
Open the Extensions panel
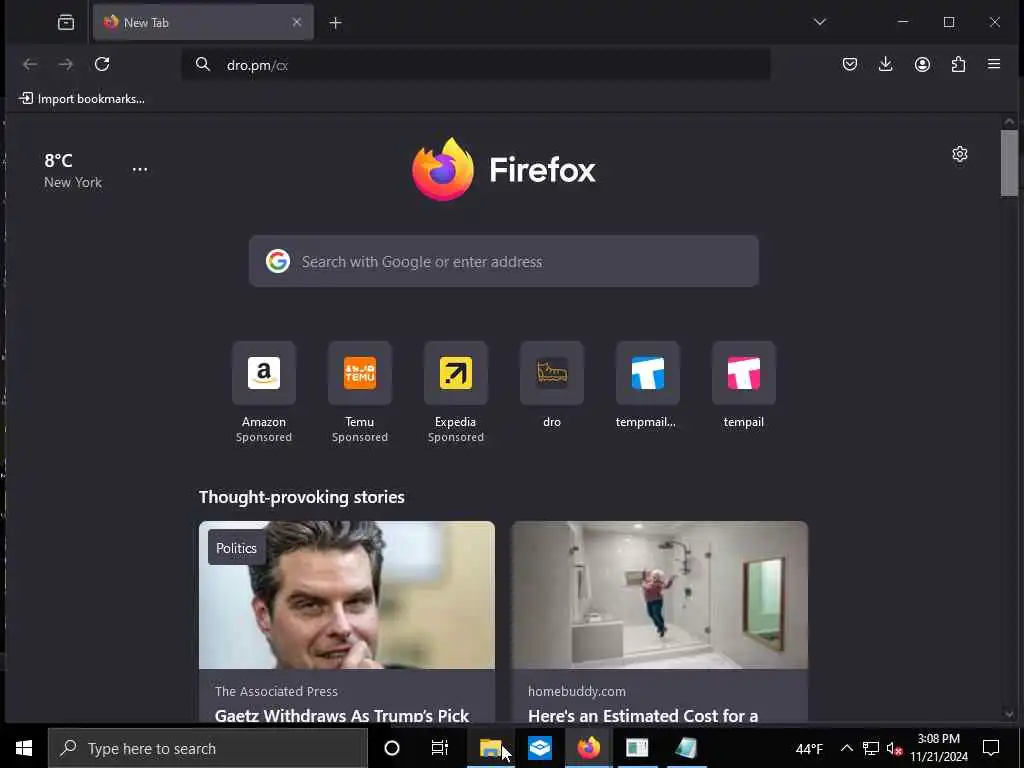click(x=958, y=64)
